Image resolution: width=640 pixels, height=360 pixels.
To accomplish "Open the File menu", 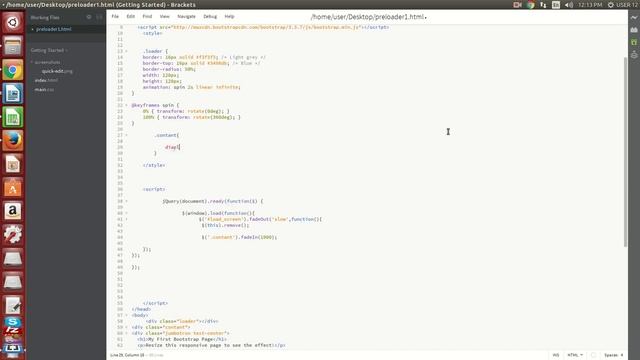I will coord(115,16).
